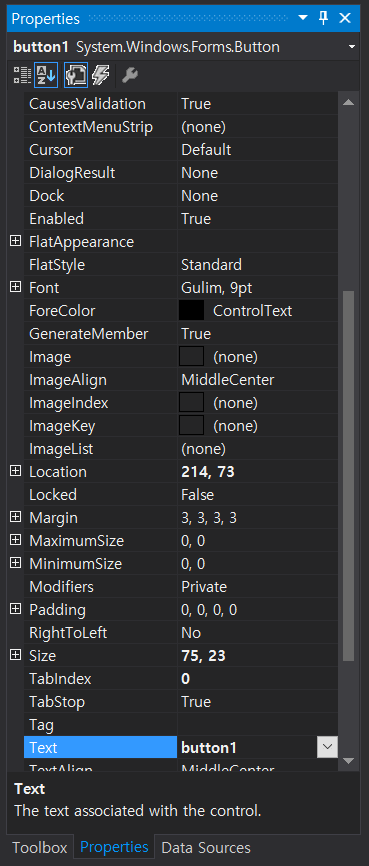
Task: Expand the MaximumSize property
Action: click(15, 540)
